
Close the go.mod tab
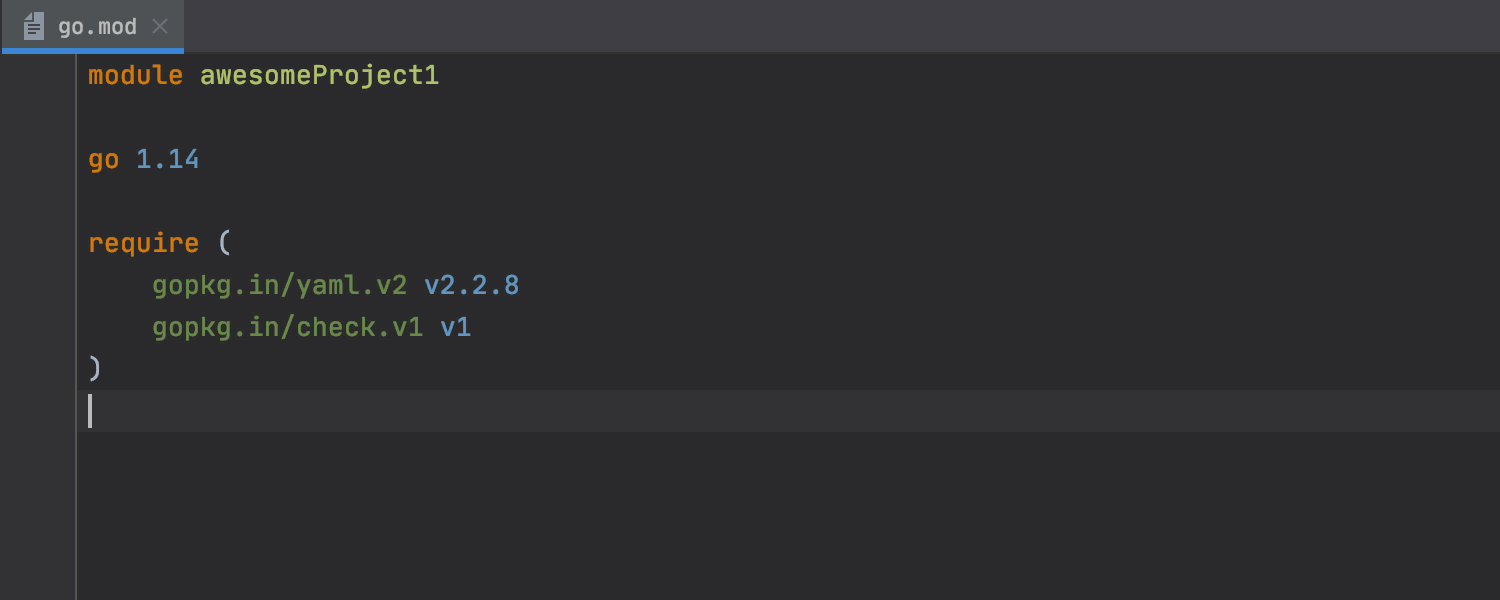coord(159,27)
